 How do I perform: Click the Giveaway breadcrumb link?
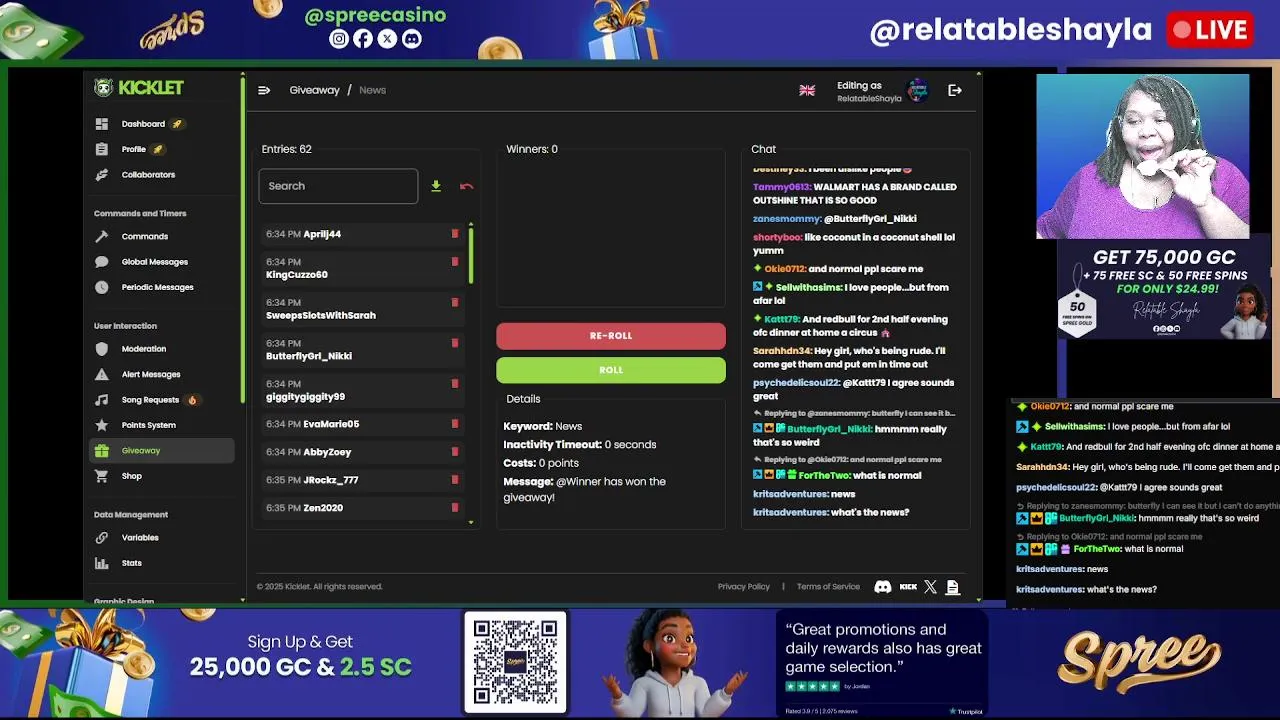[x=314, y=90]
